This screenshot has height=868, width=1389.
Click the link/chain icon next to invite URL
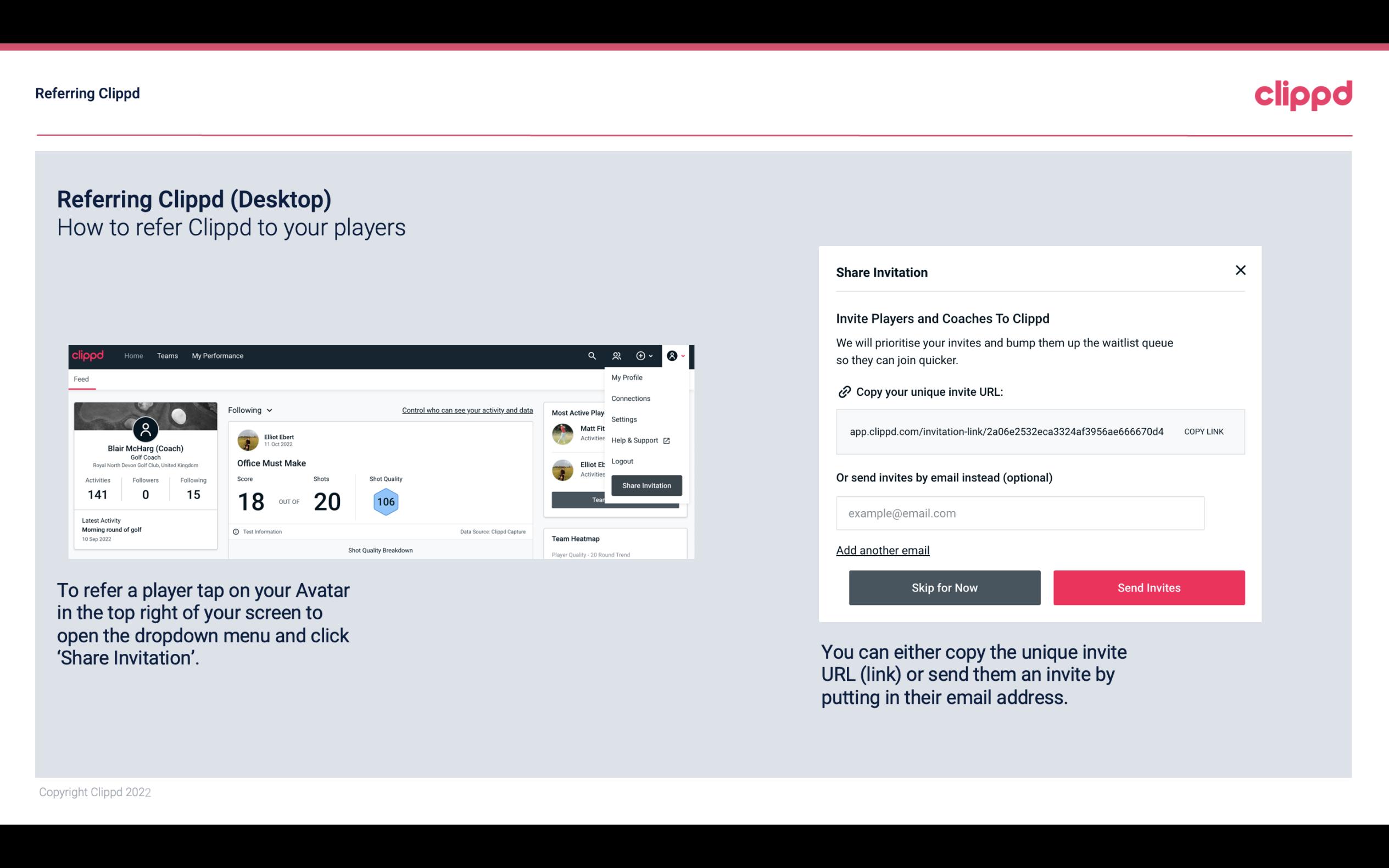pos(843,391)
